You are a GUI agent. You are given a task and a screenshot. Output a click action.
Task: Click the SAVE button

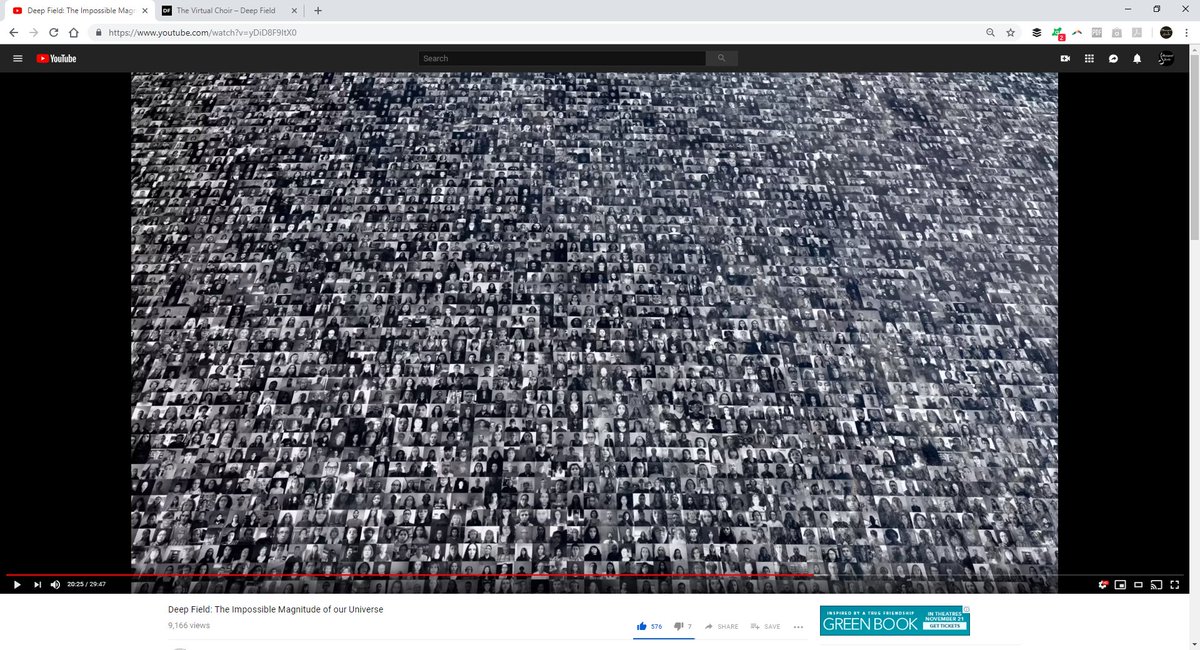click(765, 626)
